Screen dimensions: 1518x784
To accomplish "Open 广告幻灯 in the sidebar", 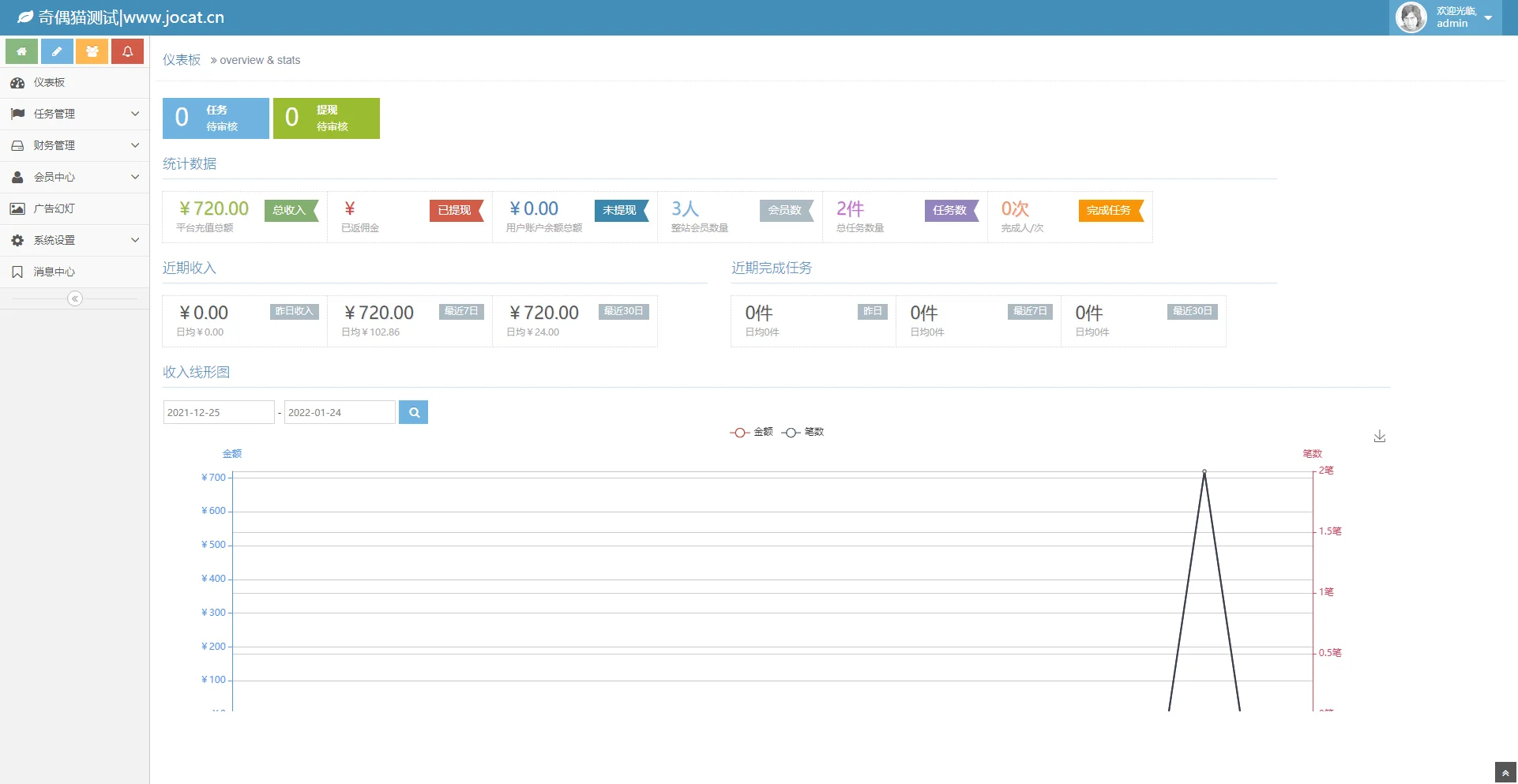I will click(x=74, y=208).
